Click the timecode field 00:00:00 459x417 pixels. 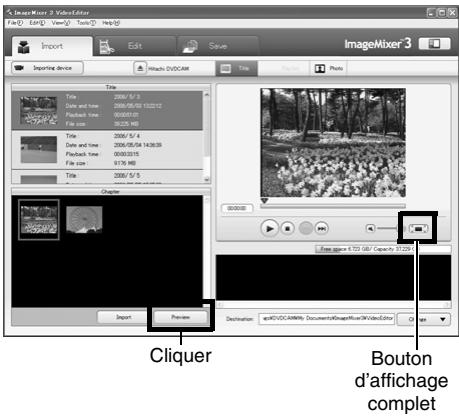point(237,208)
